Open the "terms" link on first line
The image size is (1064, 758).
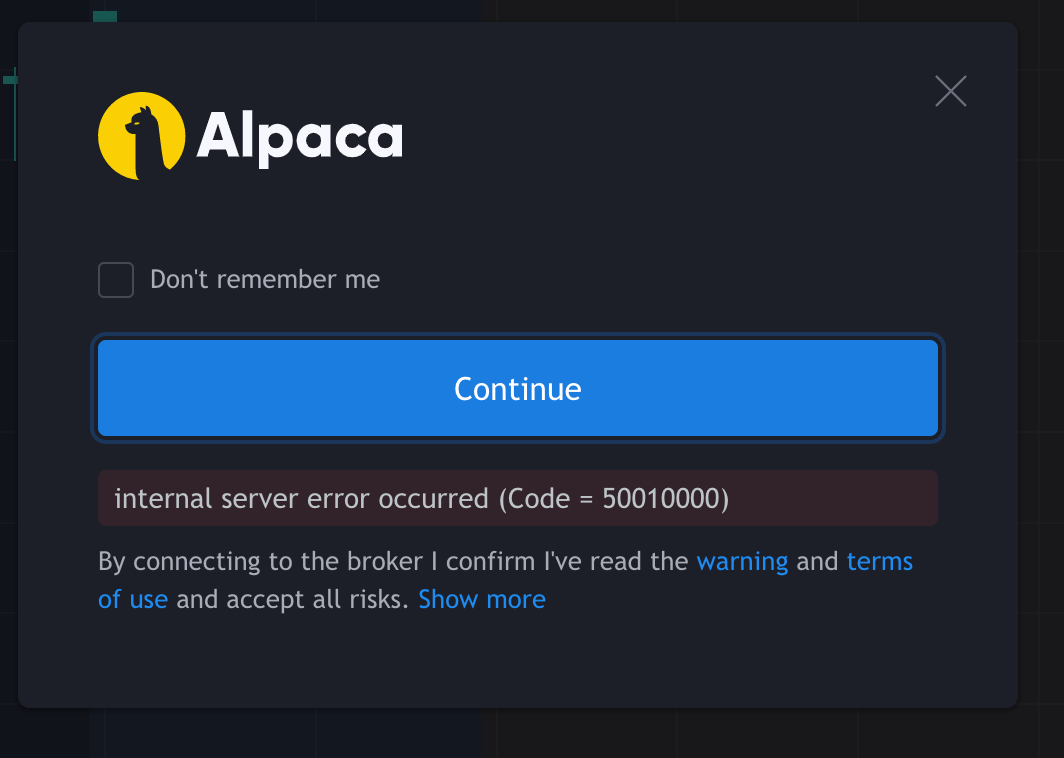coord(880,561)
